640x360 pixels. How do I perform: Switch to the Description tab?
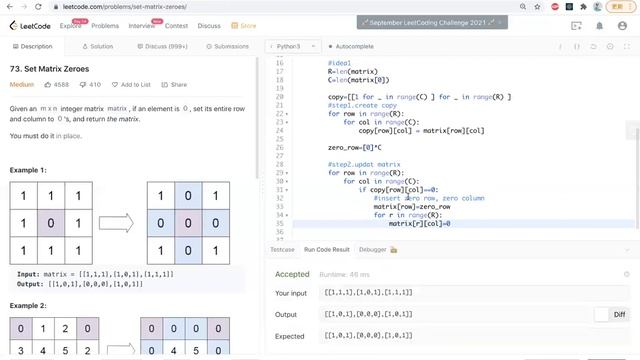click(32, 47)
